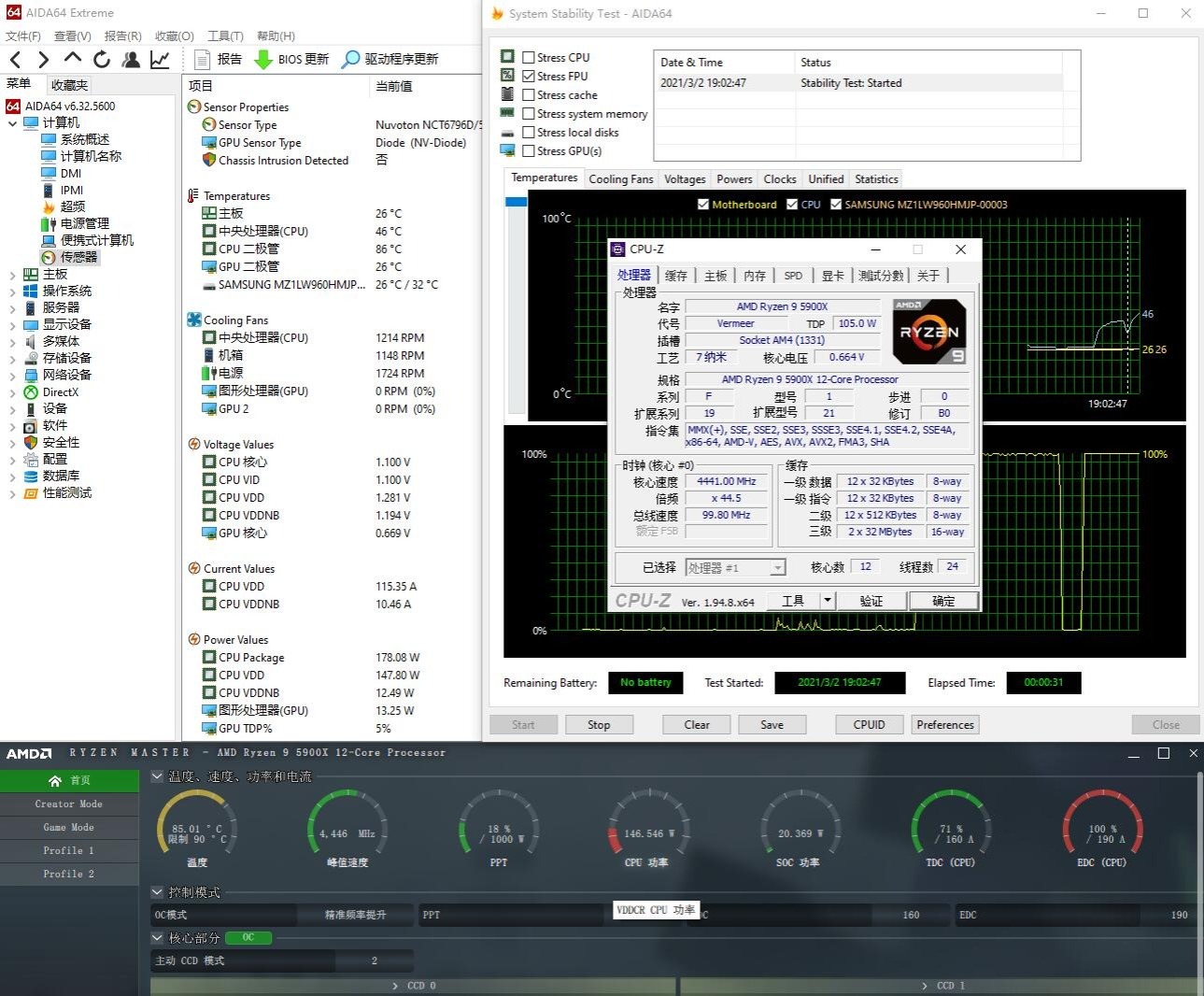This screenshot has width=1204, height=996.
Task: Expand the DirectX tree node
Action: 12,392
